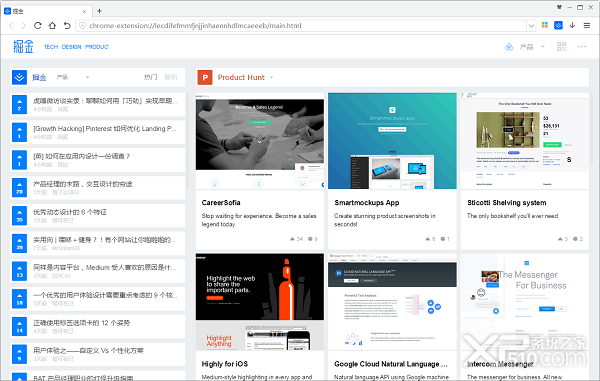This screenshot has width=600, height=381.
Task: Upvote the 自定义 Vs 个性化方案 article
Action: pyautogui.click(x=19, y=354)
